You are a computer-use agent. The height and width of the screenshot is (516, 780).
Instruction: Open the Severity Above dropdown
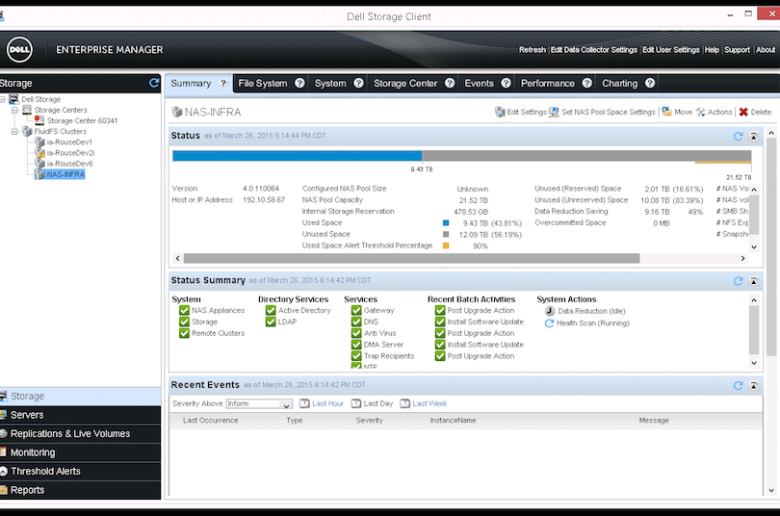point(259,404)
